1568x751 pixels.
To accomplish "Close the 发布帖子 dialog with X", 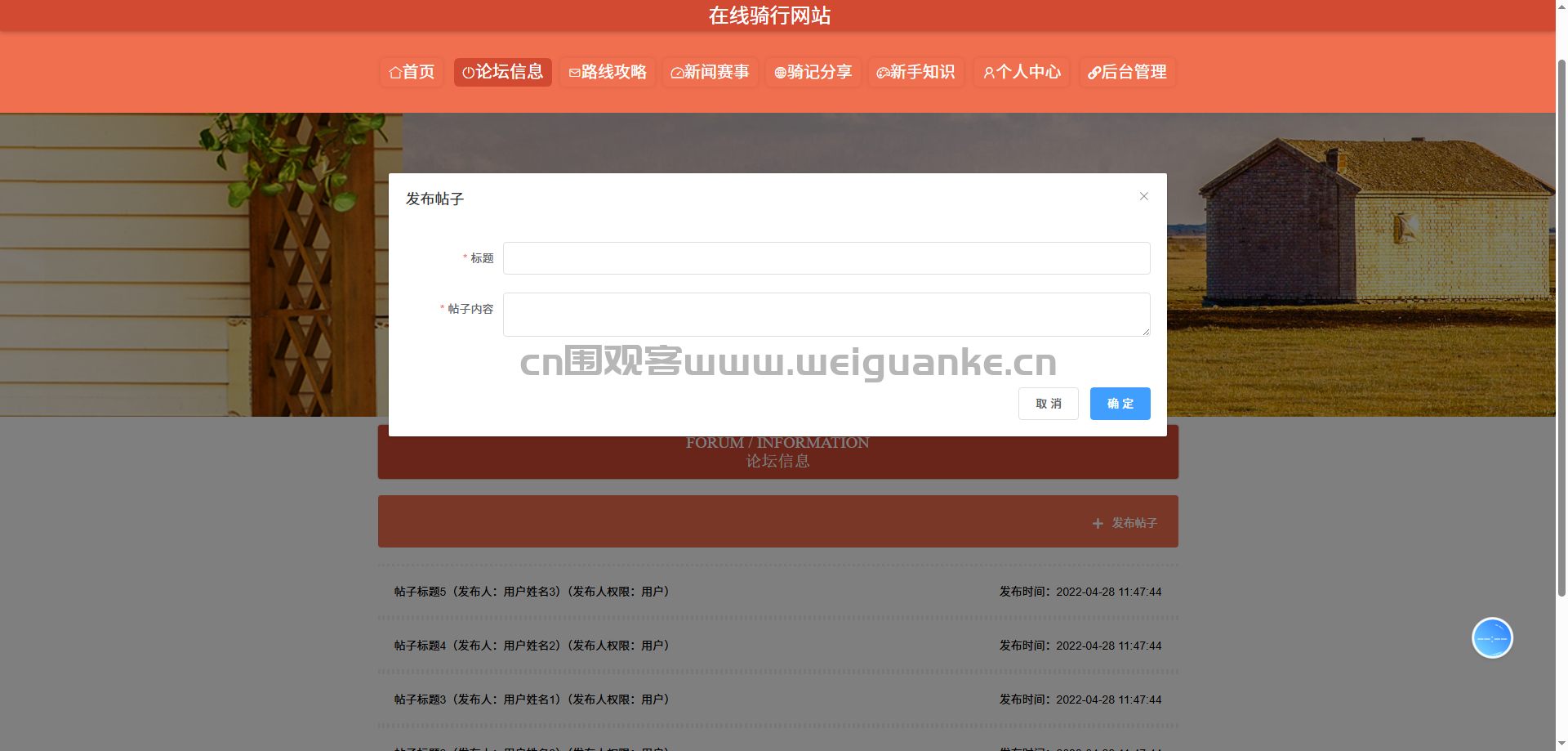I will [1144, 196].
